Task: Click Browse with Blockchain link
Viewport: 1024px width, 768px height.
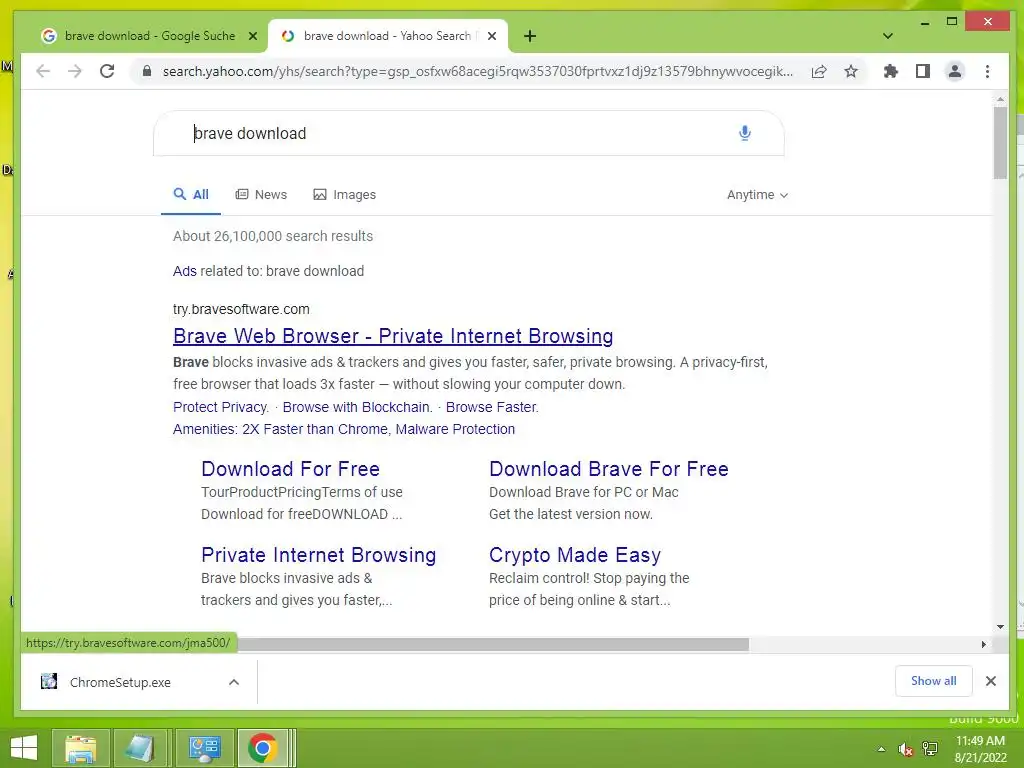Action: coord(357,407)
